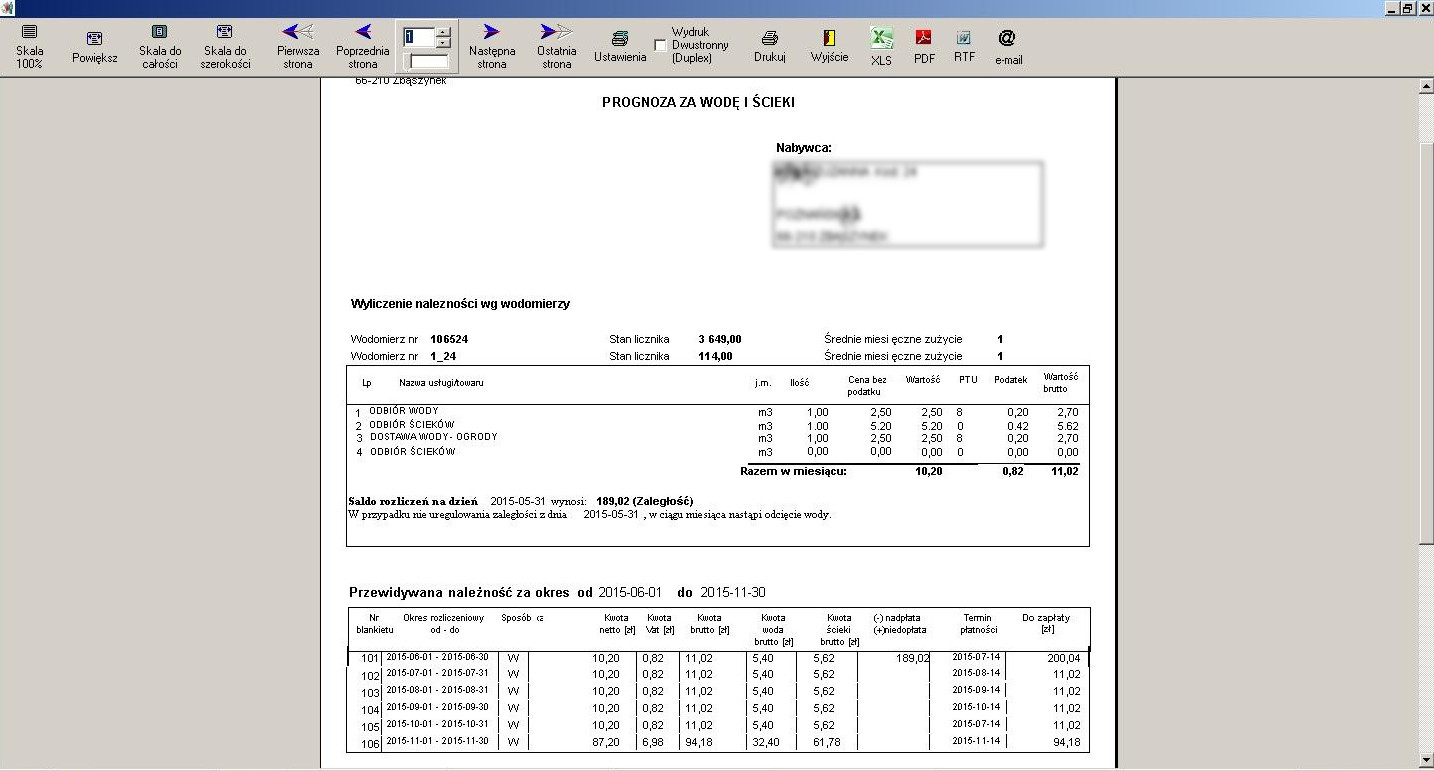Export the report to PDF
This screenshot has width=1434, height=771.
coord(924,47)
